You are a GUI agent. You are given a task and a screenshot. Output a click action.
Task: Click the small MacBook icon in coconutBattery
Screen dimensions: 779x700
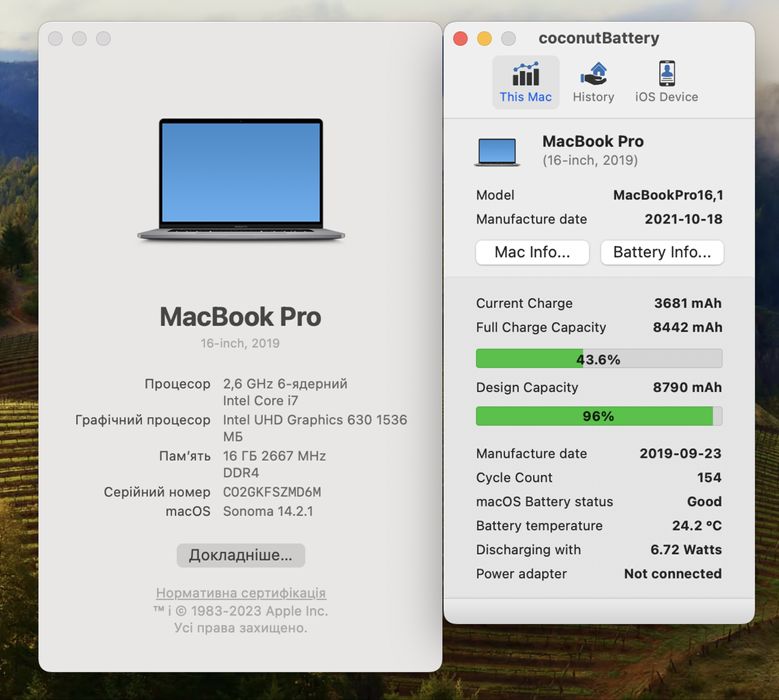[x=497, y=152]
